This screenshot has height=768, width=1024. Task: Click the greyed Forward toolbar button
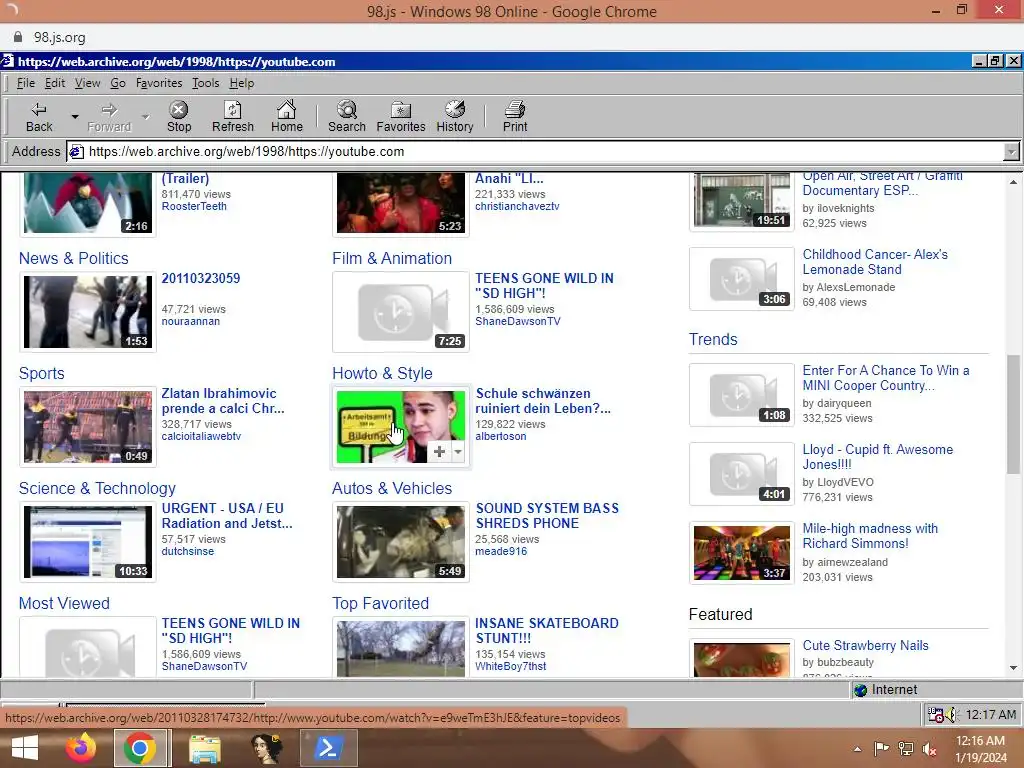pos(109,117)
